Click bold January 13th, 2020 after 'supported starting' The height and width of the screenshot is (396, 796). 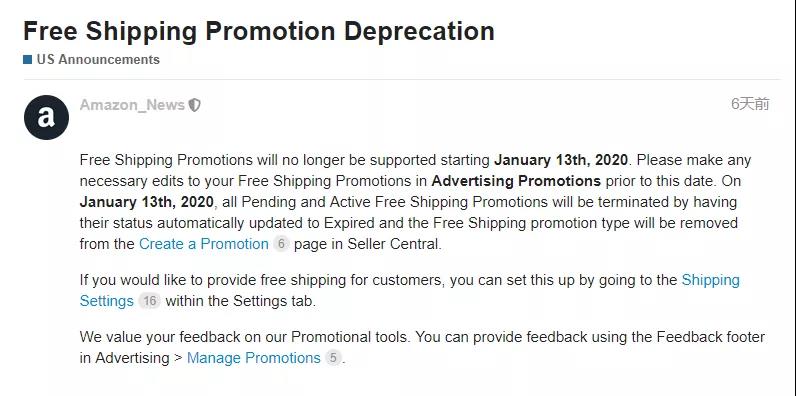coord(561,160)
